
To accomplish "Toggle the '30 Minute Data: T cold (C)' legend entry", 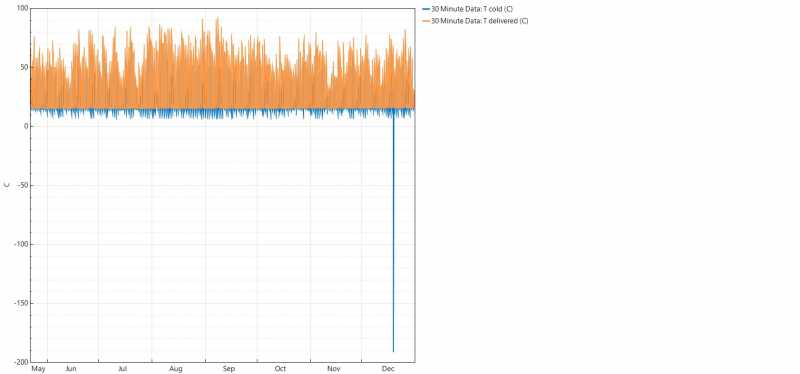I will [467, 9].
